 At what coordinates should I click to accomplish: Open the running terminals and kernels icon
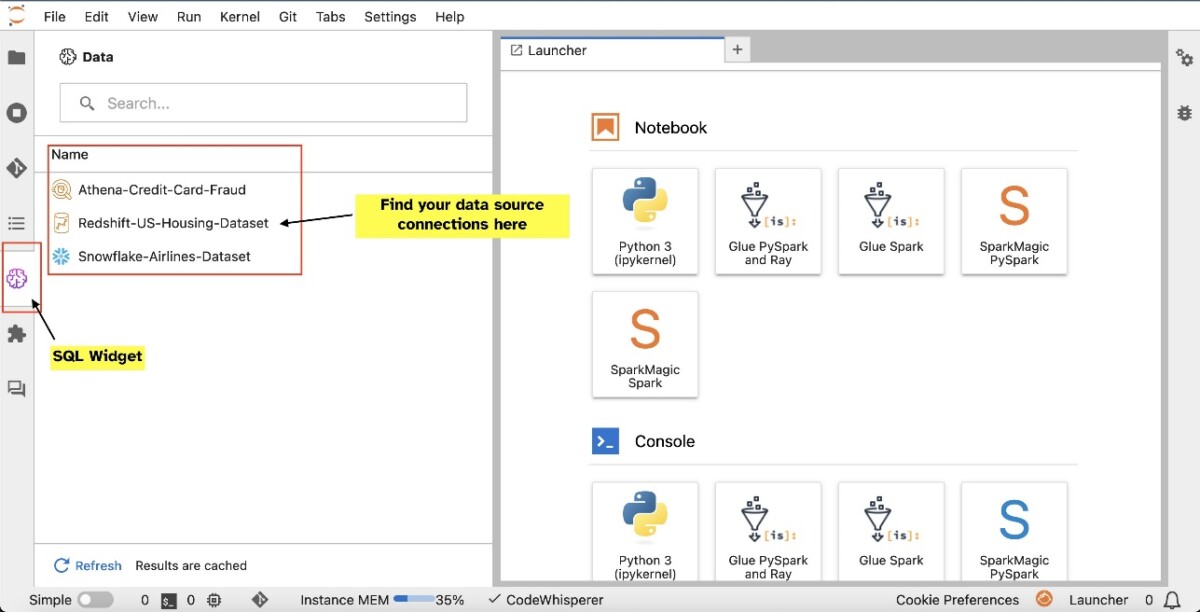[17, 113]
